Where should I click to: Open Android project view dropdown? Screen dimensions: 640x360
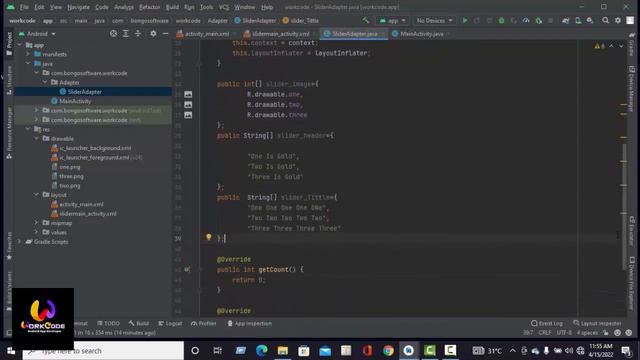point(37,33)
